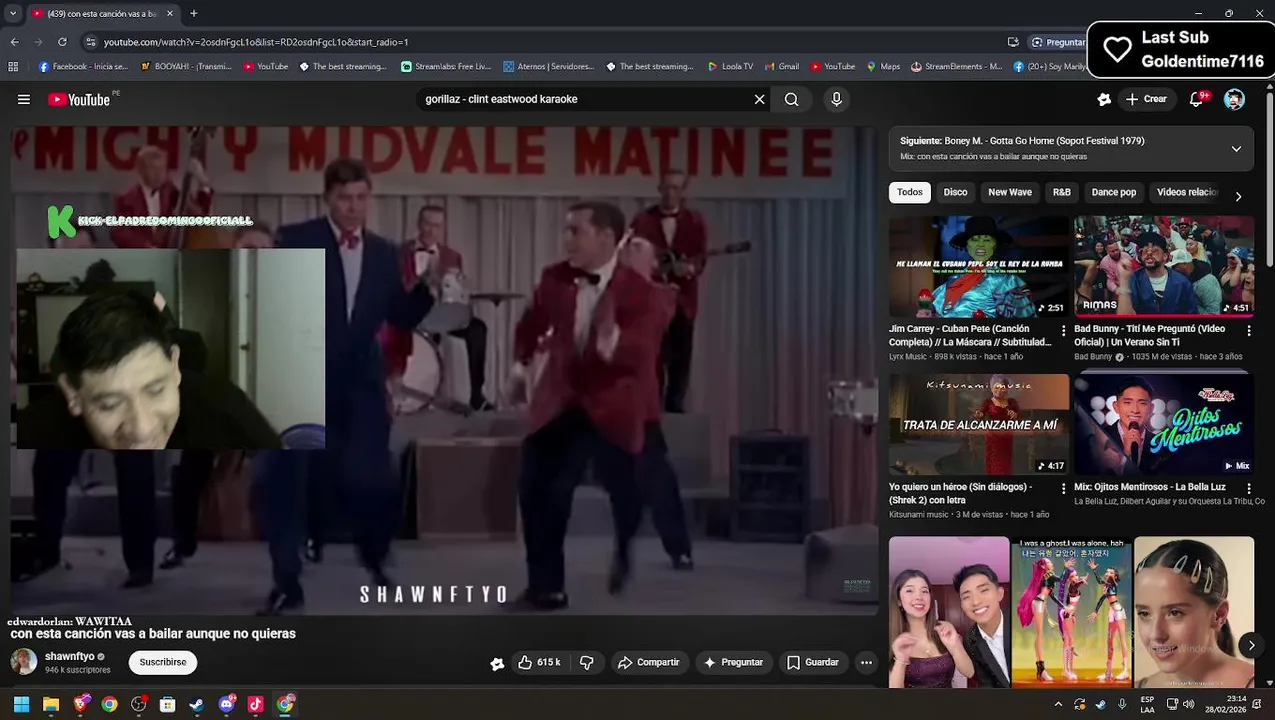Start voice search with the microphone icon
Image resolution: width=1275 pixels, height=720 pixels.
pos(837,99)
